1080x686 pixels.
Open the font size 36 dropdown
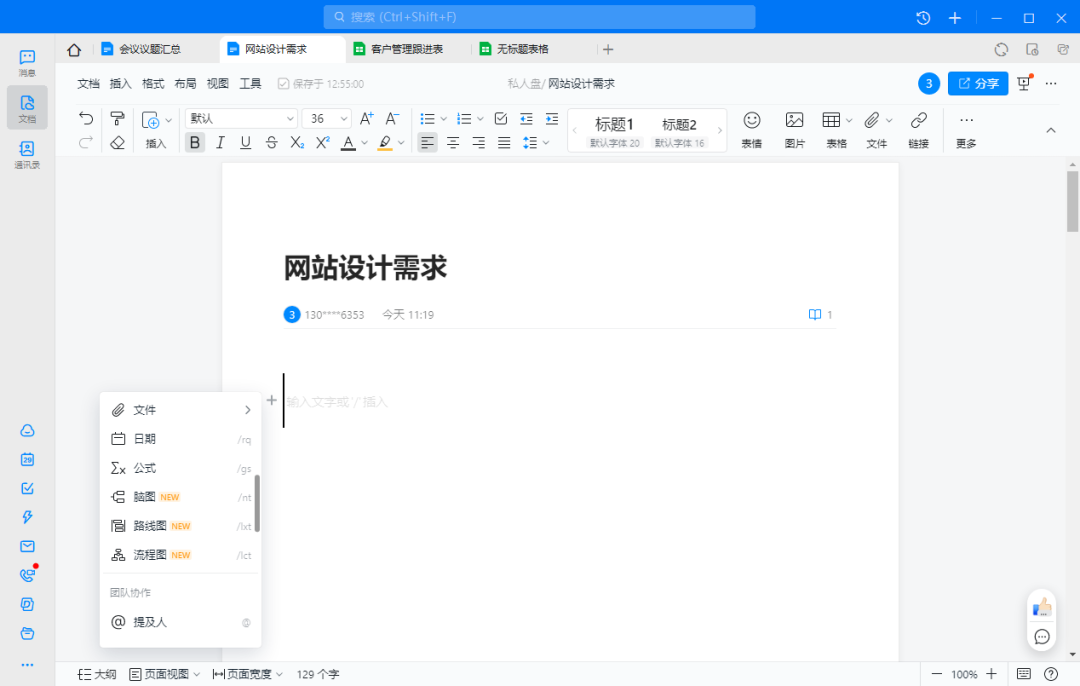tap(326, 119)
